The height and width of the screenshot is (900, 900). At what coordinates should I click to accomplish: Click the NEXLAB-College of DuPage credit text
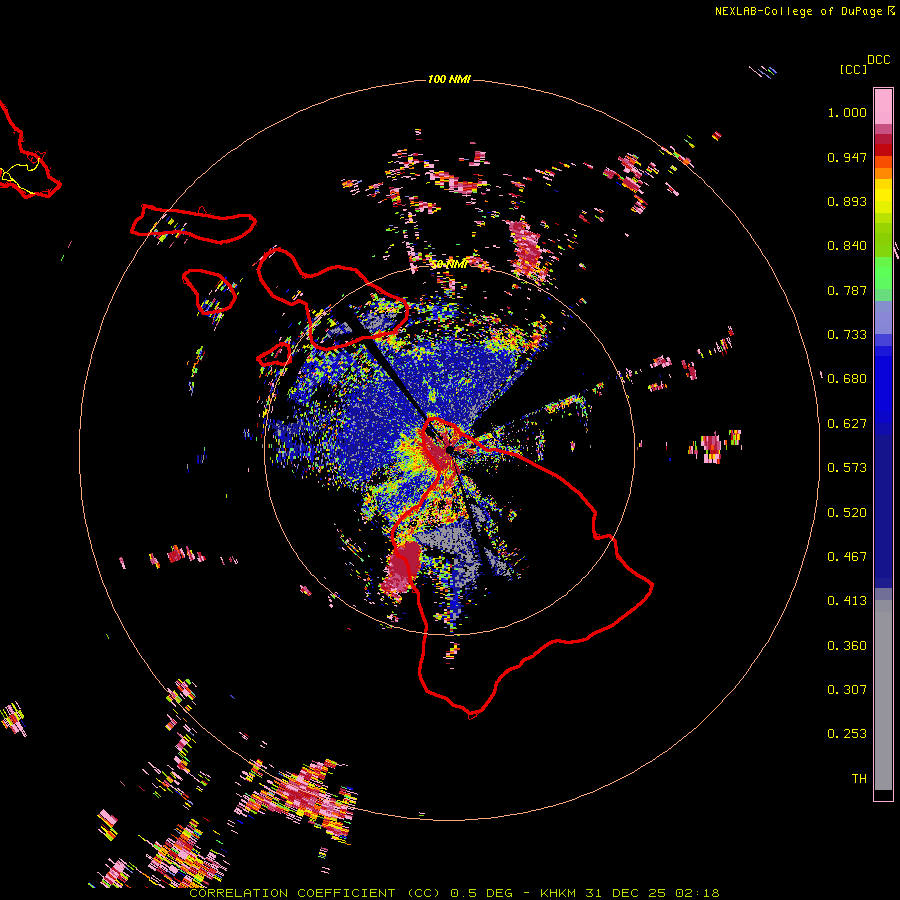[x=798, y=11]
